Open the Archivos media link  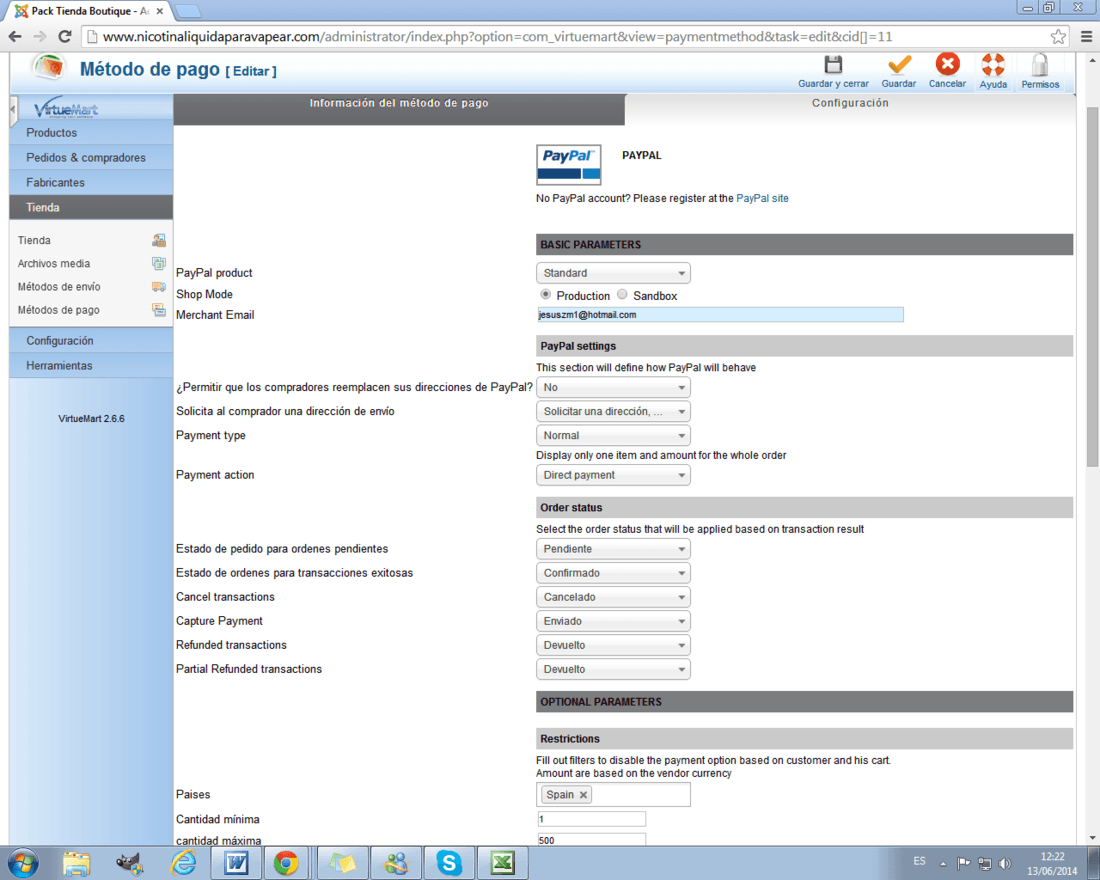[54, 263]
